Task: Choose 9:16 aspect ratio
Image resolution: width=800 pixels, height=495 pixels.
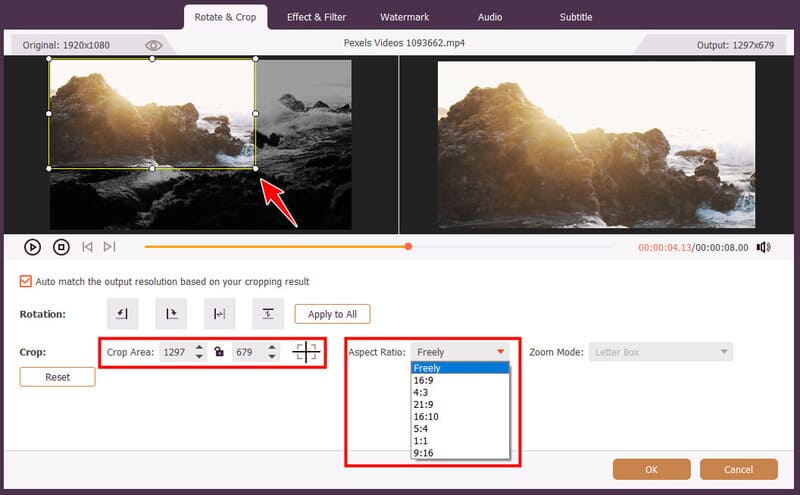Action: pos(460,453)
